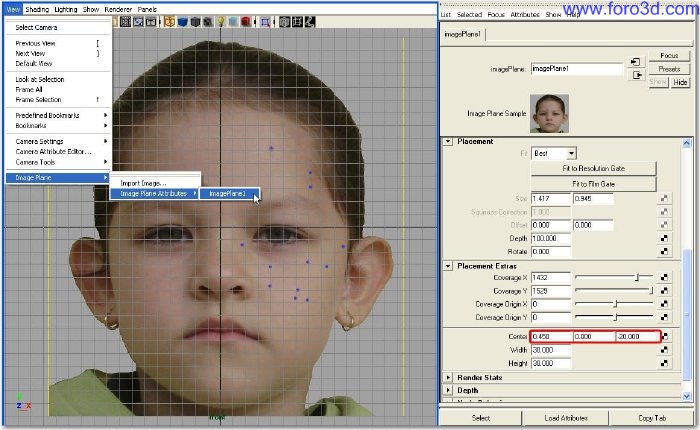
Task: Click the map button beside Width
Action: click(x=664, y=350)
